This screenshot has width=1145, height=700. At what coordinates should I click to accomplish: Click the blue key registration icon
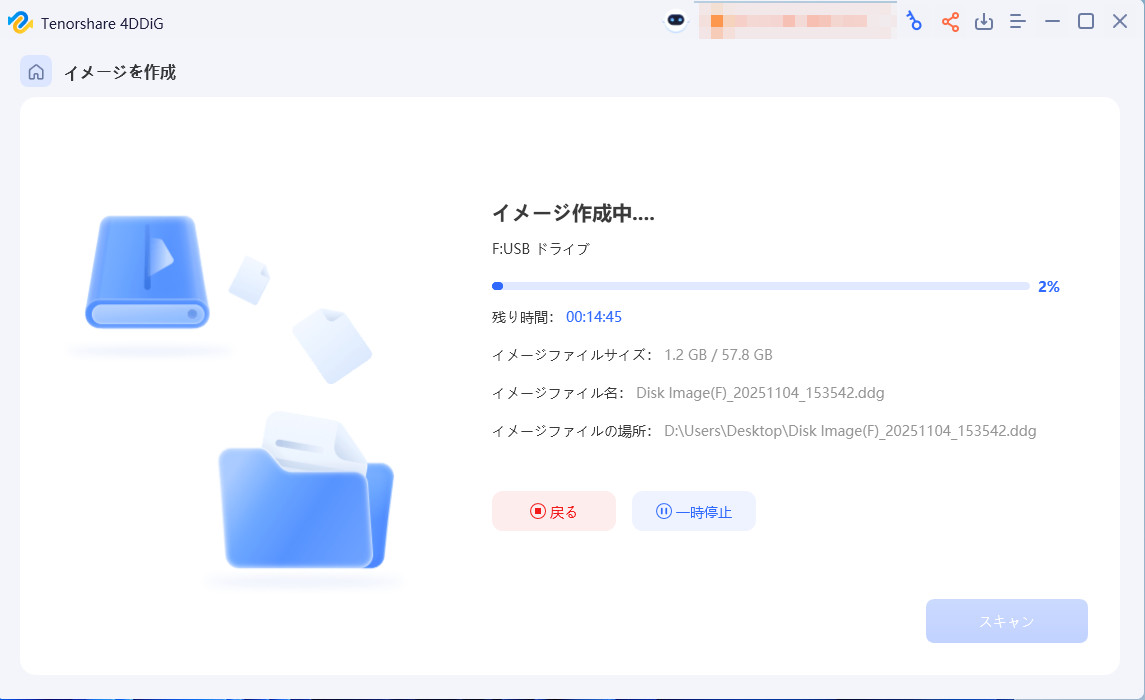click(915, 20)
